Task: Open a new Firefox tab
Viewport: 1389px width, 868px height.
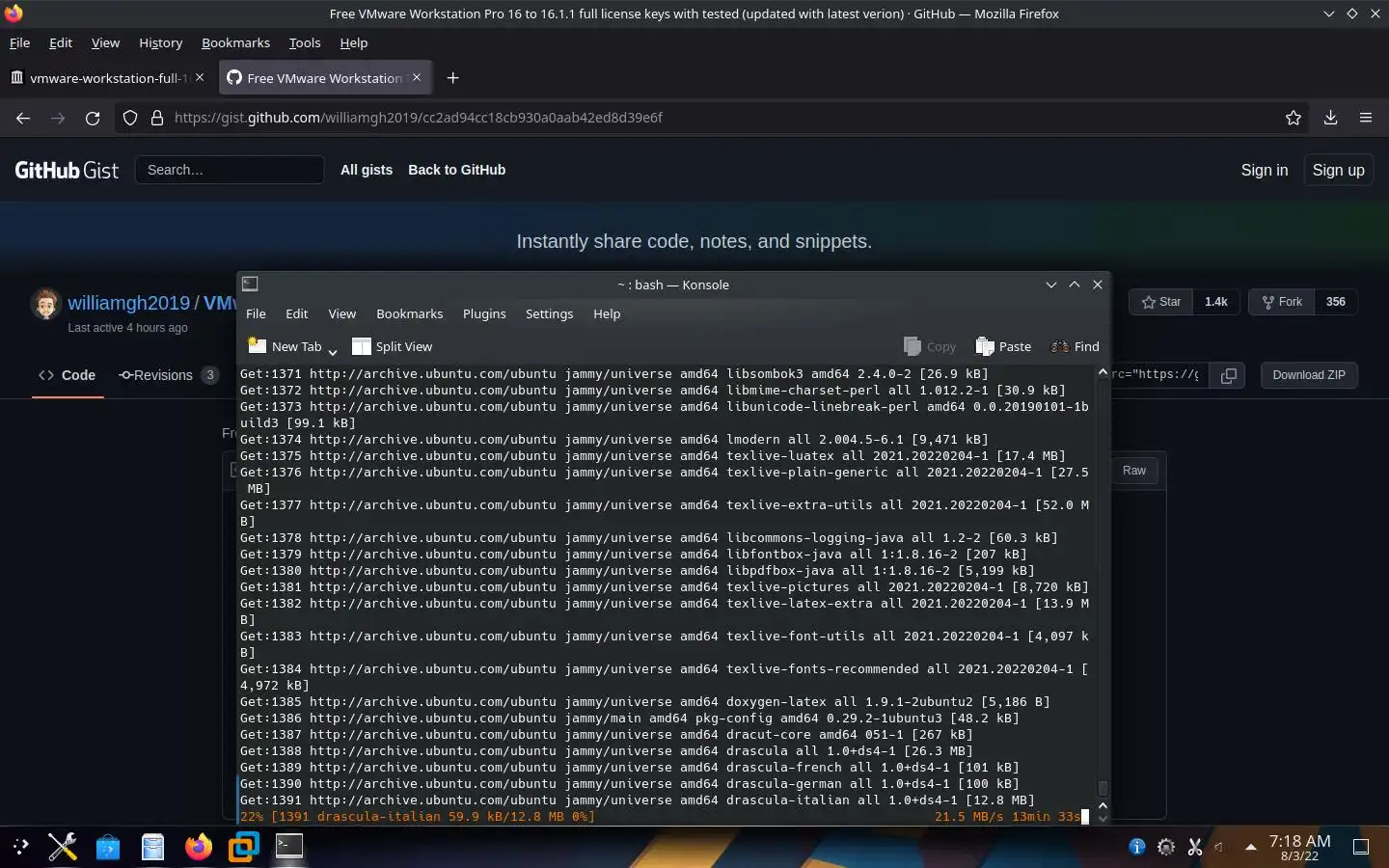Action: [x=453, y=78]
